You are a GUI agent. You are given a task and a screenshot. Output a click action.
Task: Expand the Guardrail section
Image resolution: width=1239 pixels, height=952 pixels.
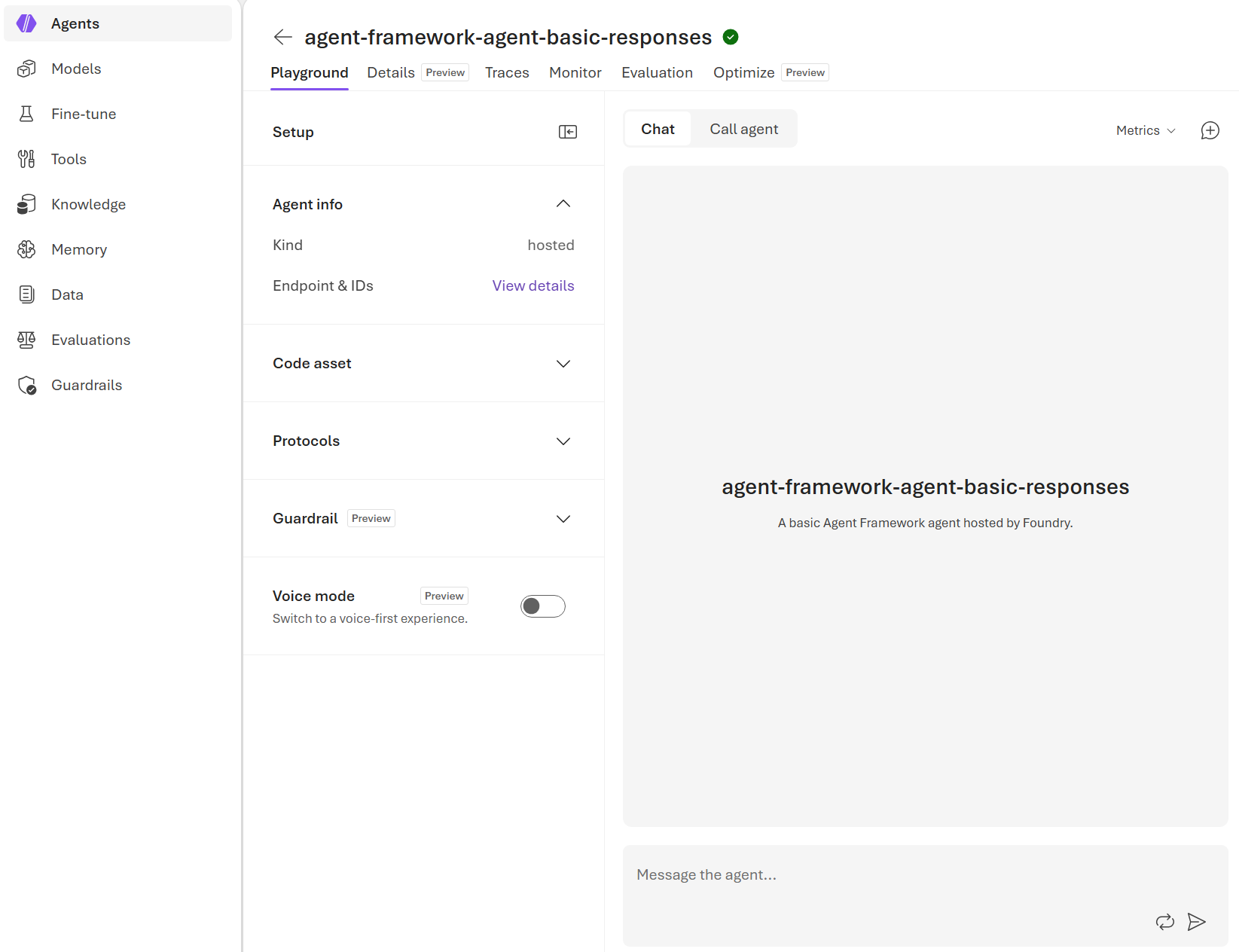coord(563,519)
